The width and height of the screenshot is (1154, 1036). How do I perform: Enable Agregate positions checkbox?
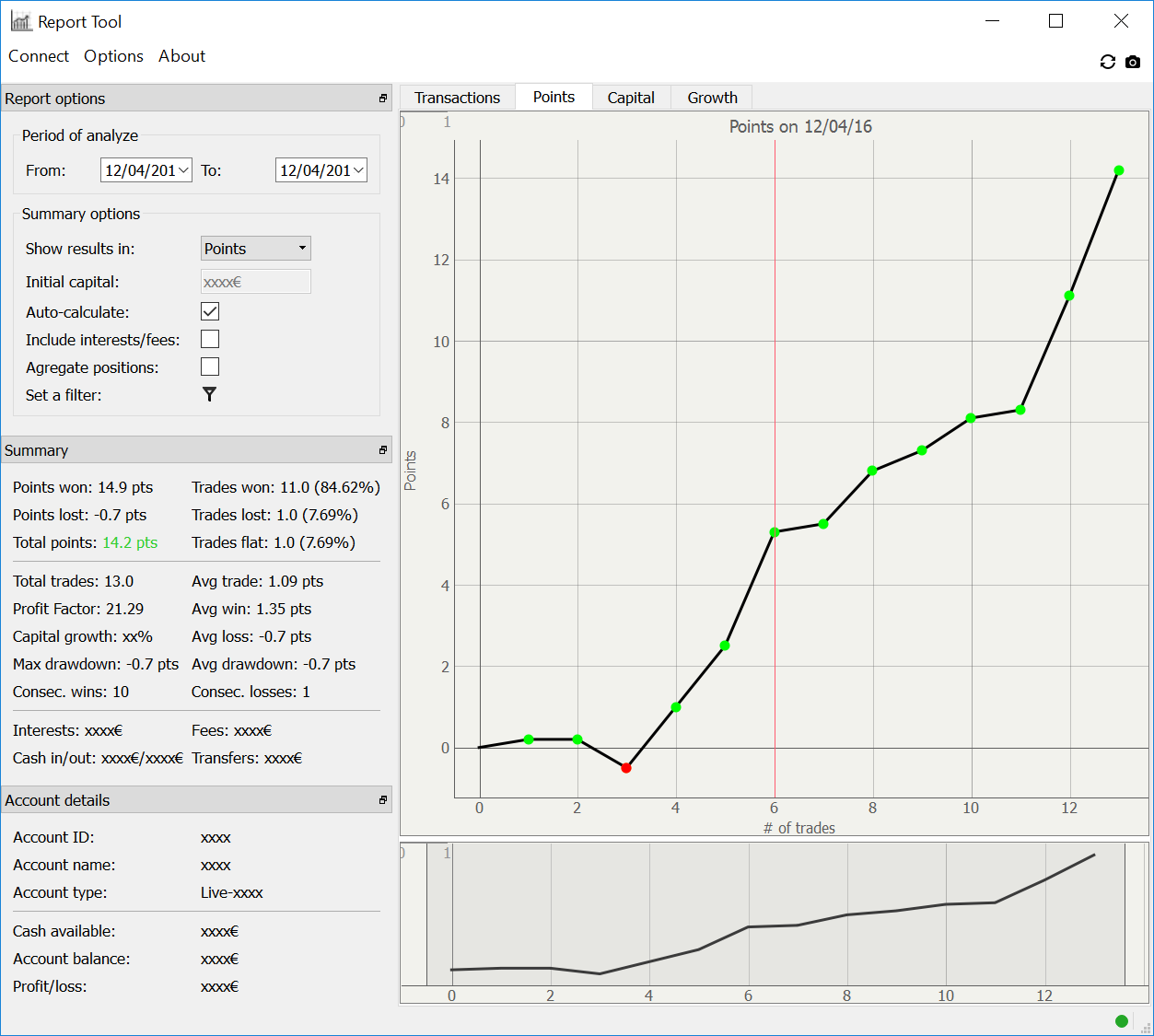click(x=210, y=367)
